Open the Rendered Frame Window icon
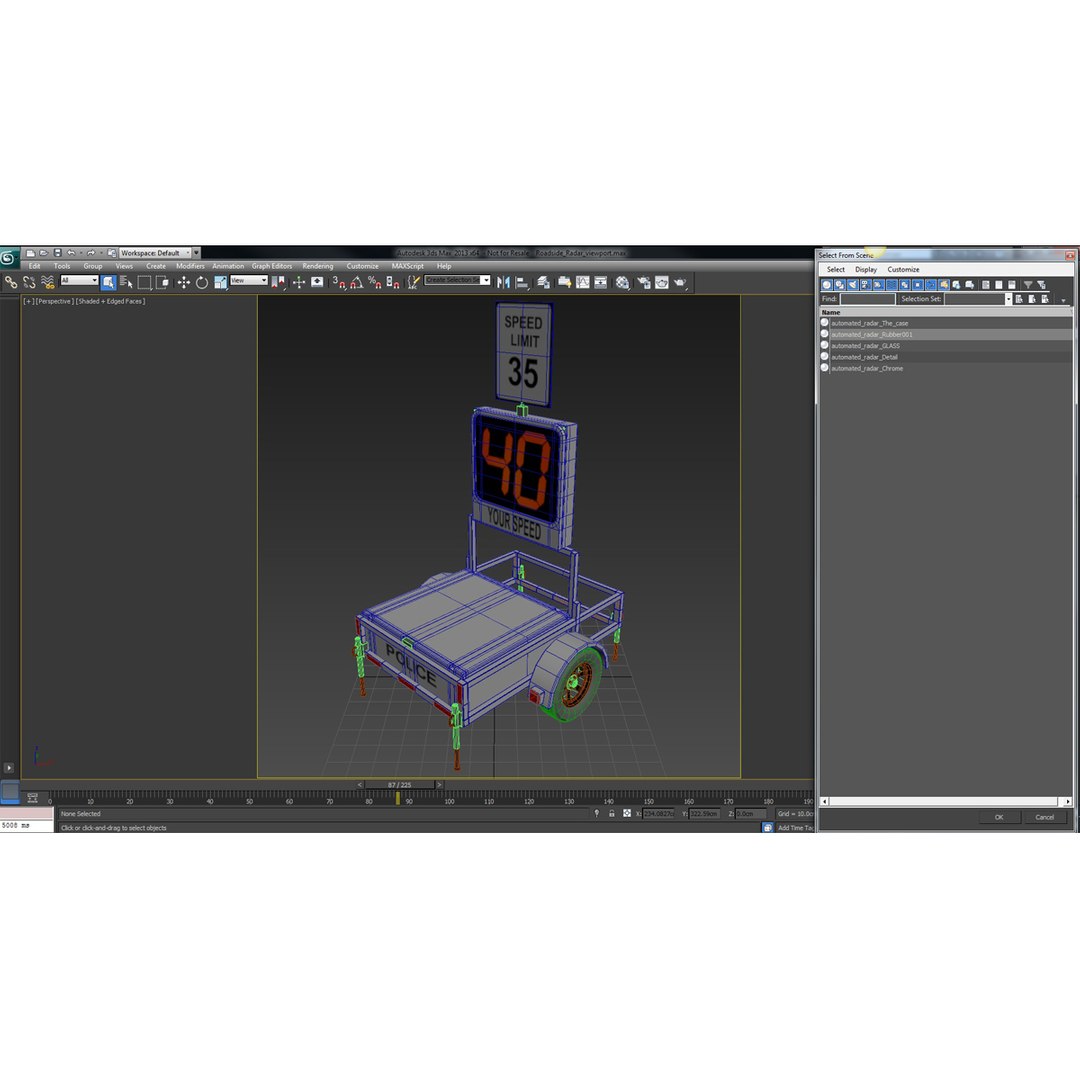Image resolution: width=1080 pixels, height=1080 pixels. [x=662, y=282]
